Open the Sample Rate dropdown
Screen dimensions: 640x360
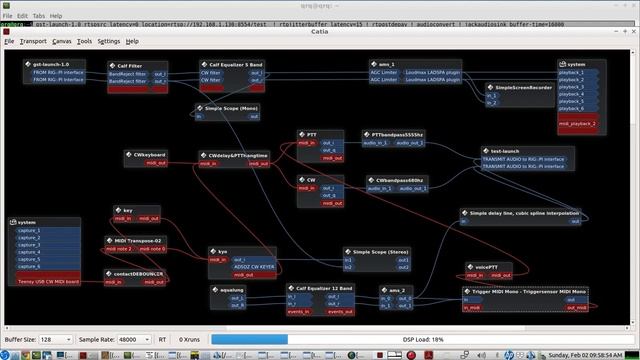click(134, 340)
